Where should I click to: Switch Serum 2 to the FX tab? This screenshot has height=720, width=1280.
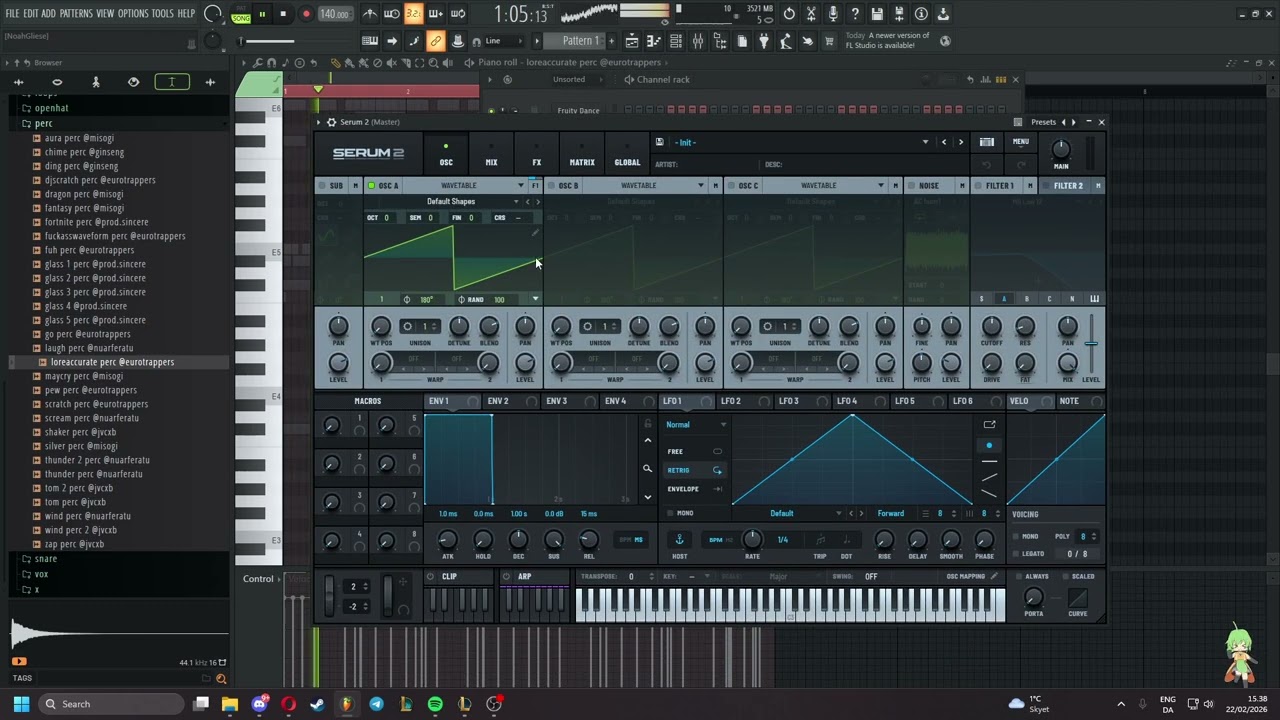coord(536,156)
